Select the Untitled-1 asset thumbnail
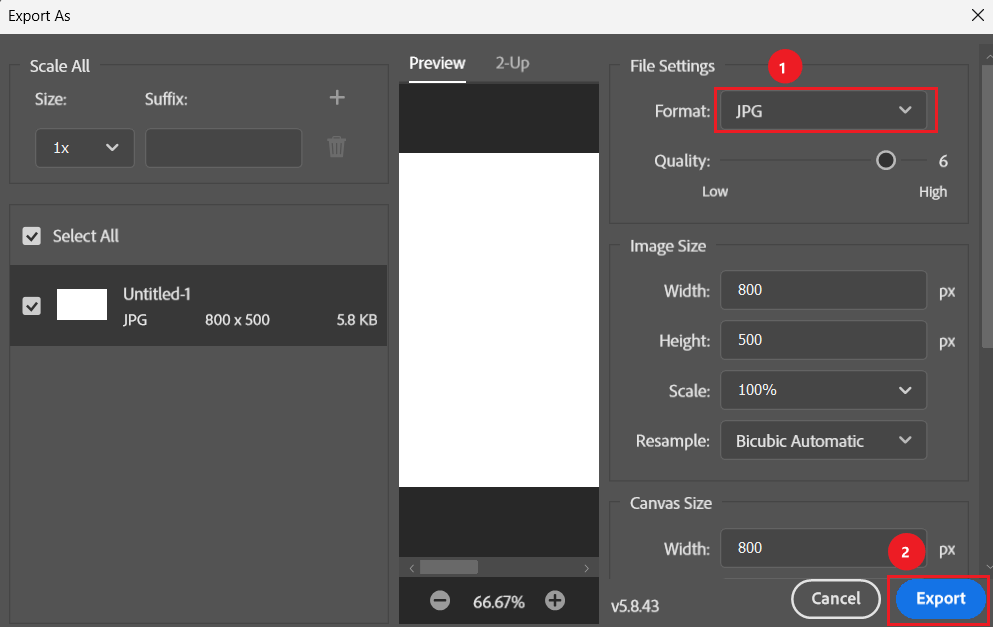 [x=82, y=304]
